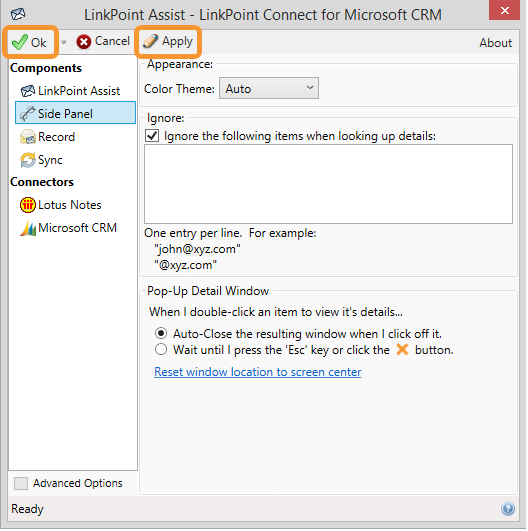Select Auto-Close the resulting window radio button
Screen dimensions: 528x531
[x=161, y=333]
